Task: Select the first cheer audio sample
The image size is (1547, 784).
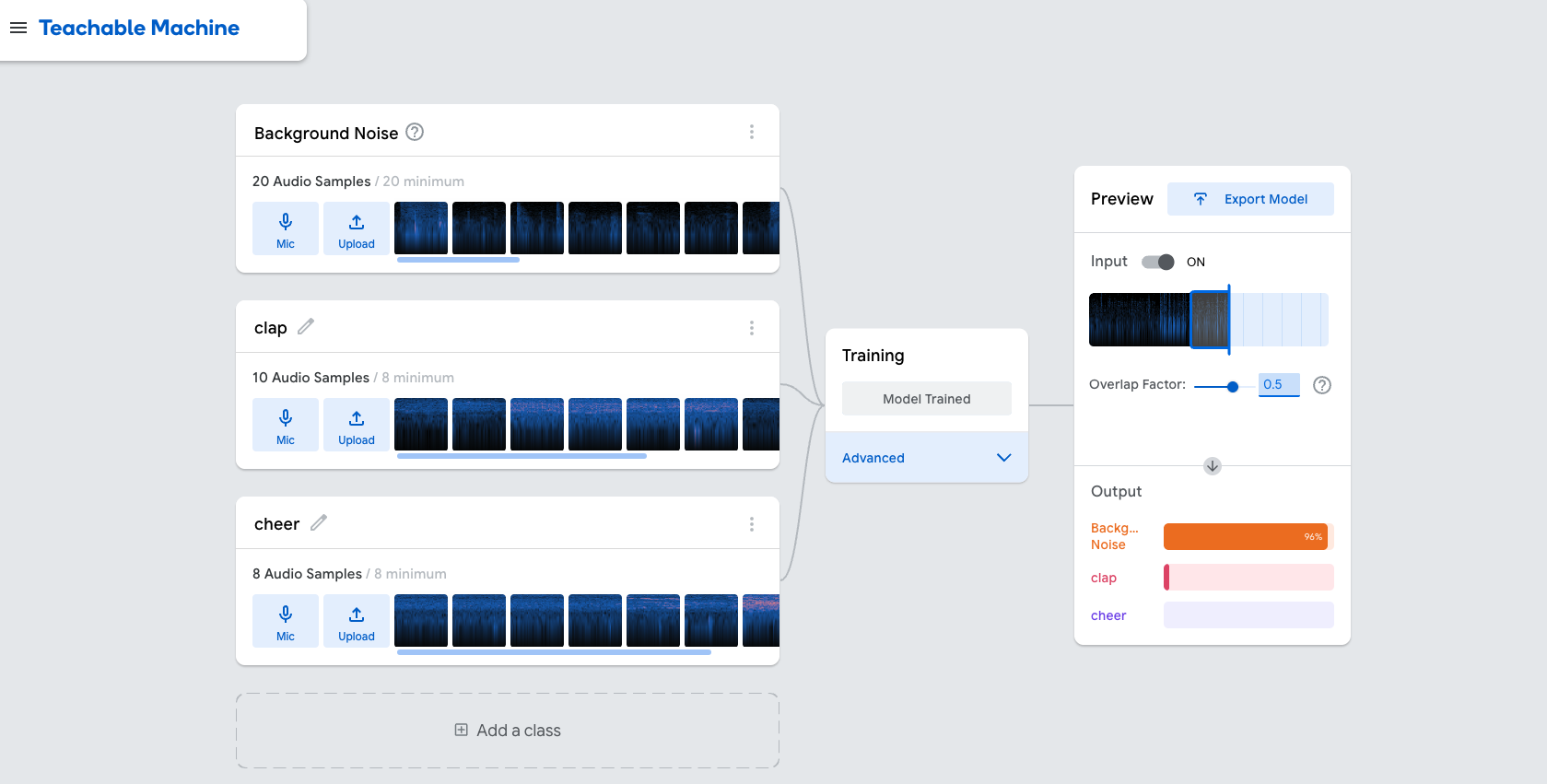Action: pyautogui.click(x=421, y=621)
